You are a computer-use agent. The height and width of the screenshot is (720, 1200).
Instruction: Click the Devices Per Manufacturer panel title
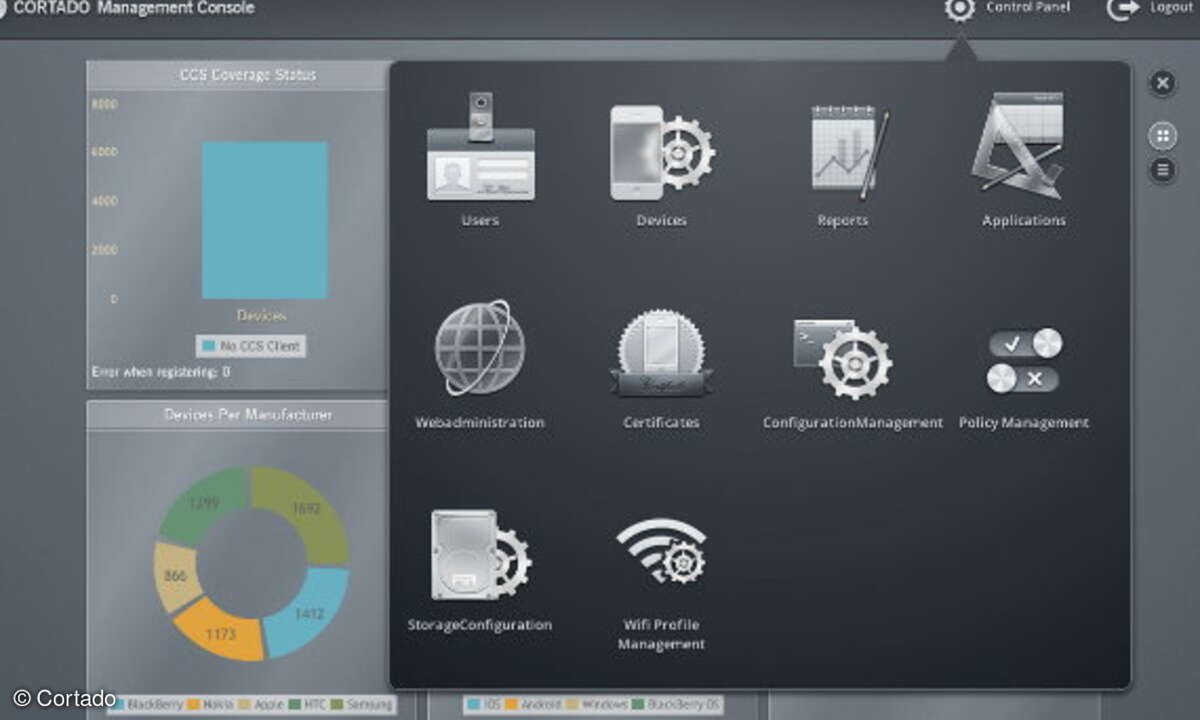click(248, 415)
